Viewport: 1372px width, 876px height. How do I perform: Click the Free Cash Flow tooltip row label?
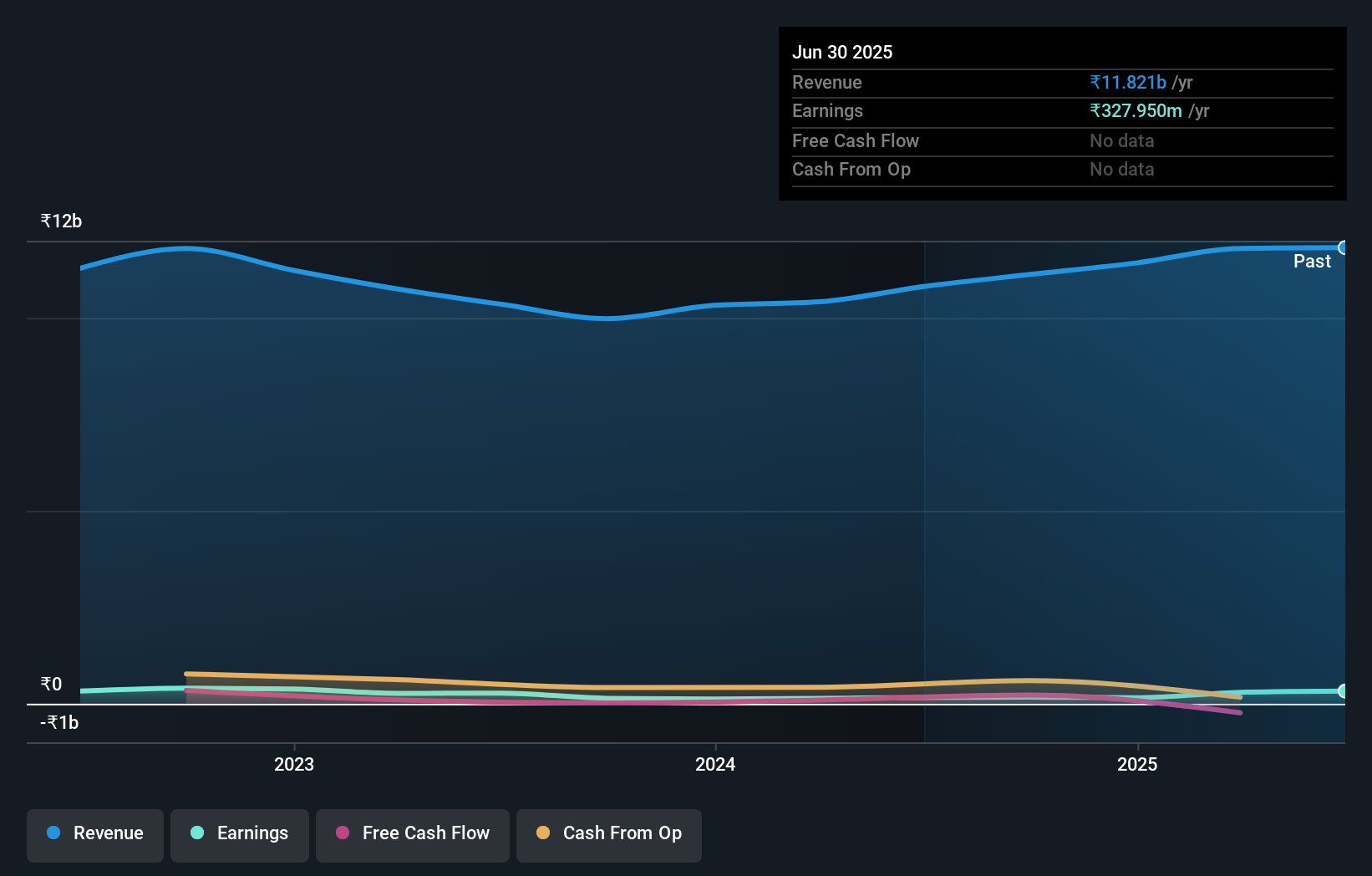tap(856, 140)
